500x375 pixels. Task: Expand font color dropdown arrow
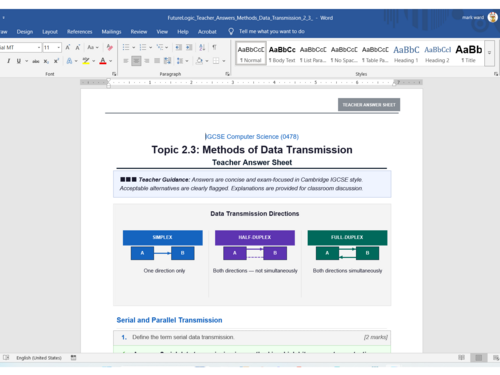coord(110,61)
